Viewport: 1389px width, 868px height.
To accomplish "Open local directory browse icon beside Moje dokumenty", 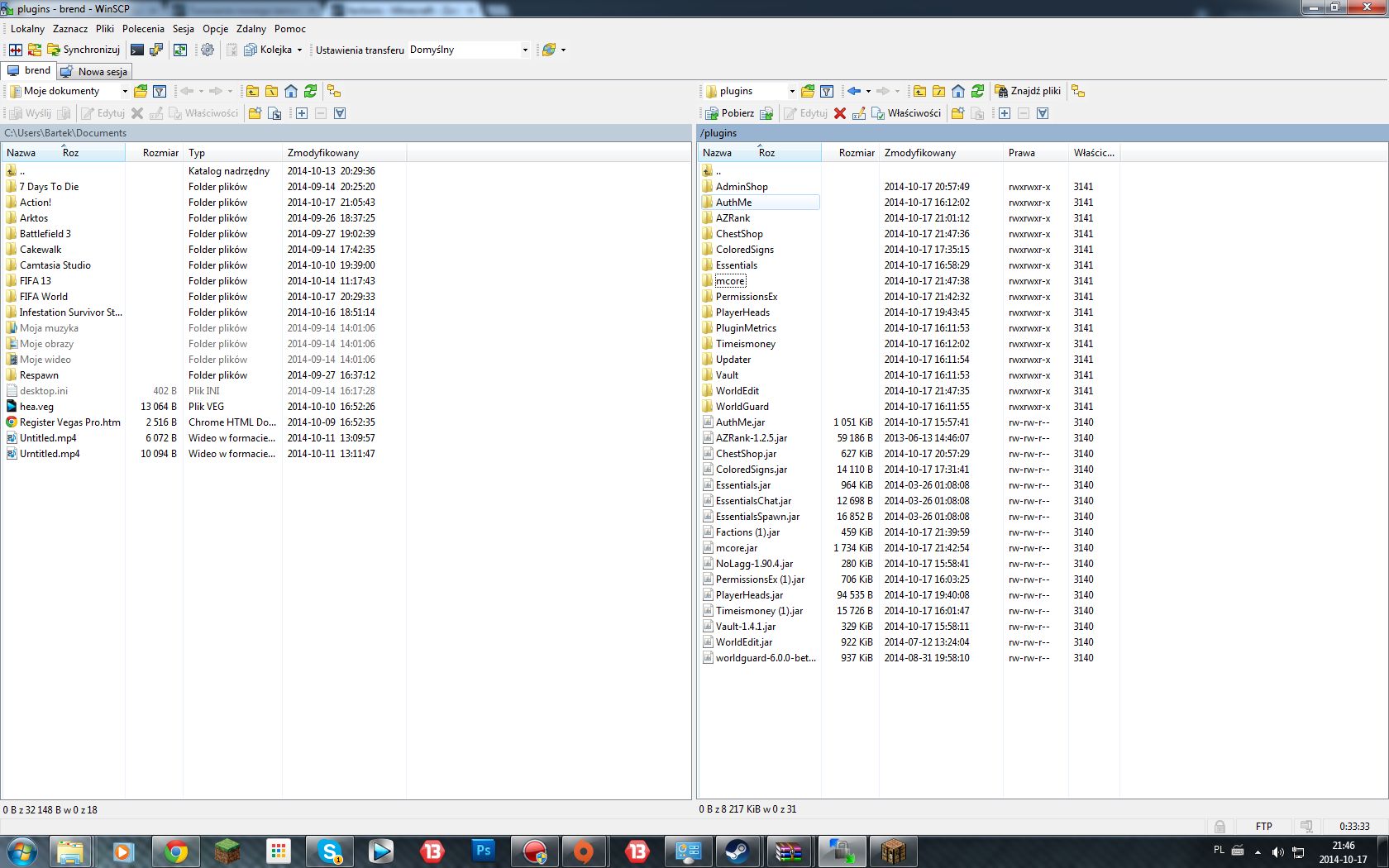I will [141, 91].
